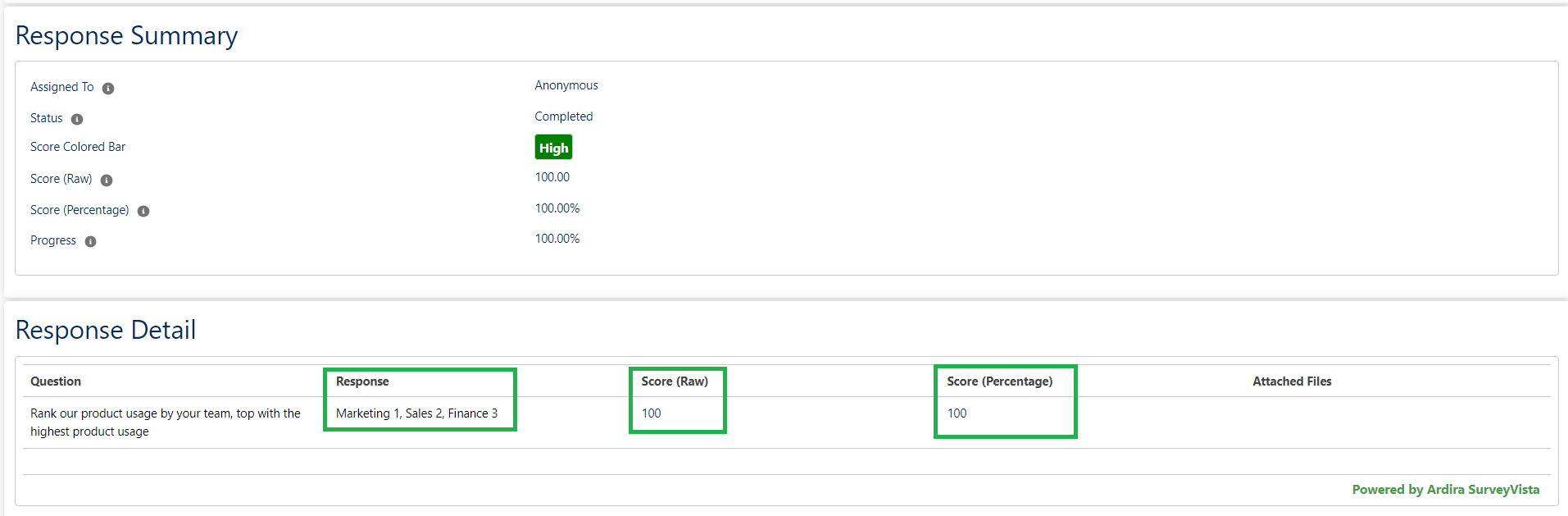1568x516 pixels.
Task: Click the info icon next to Status
Action: [x=78, y=119]
